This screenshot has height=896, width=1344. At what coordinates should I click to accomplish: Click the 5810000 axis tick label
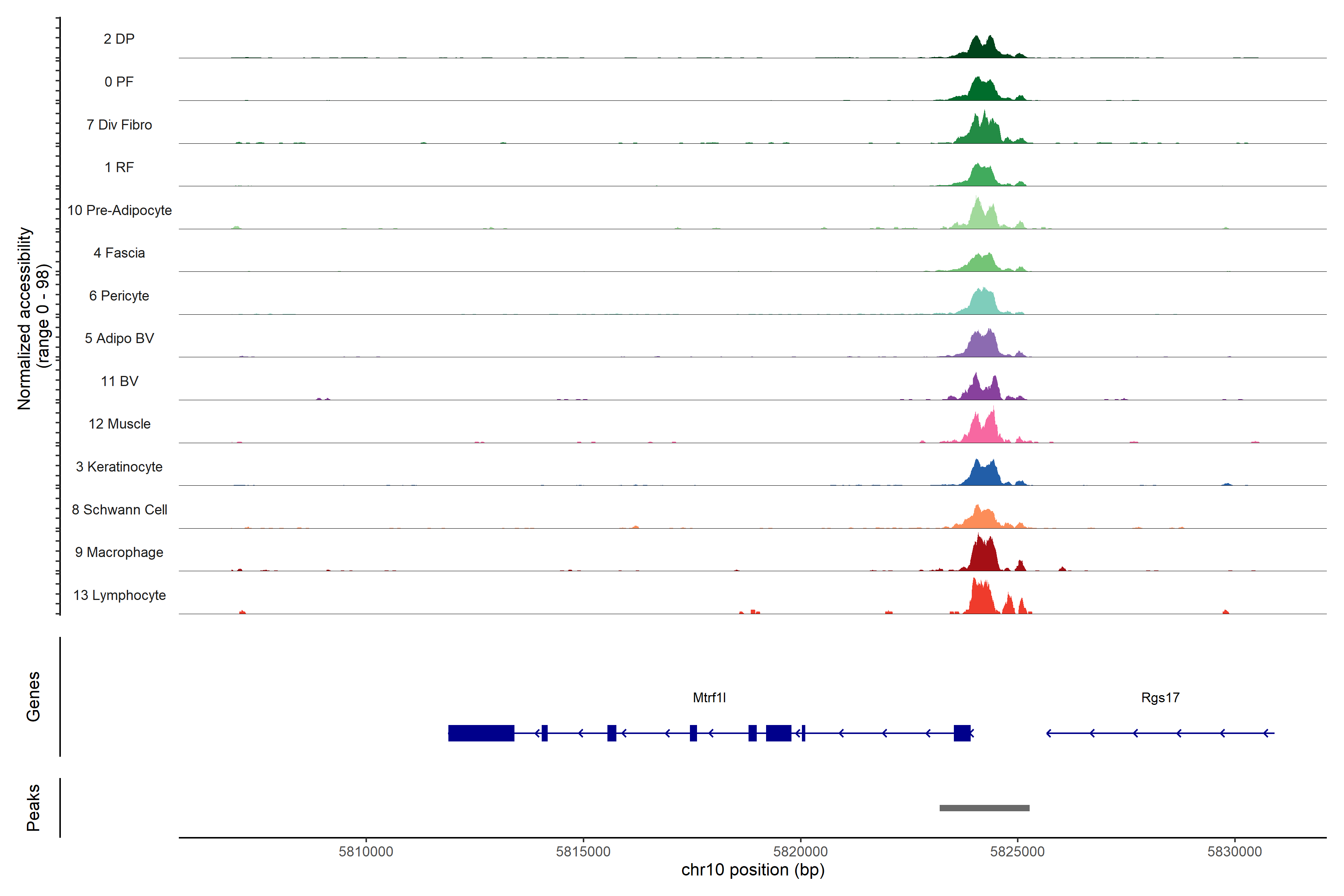[x=366, y=852]
